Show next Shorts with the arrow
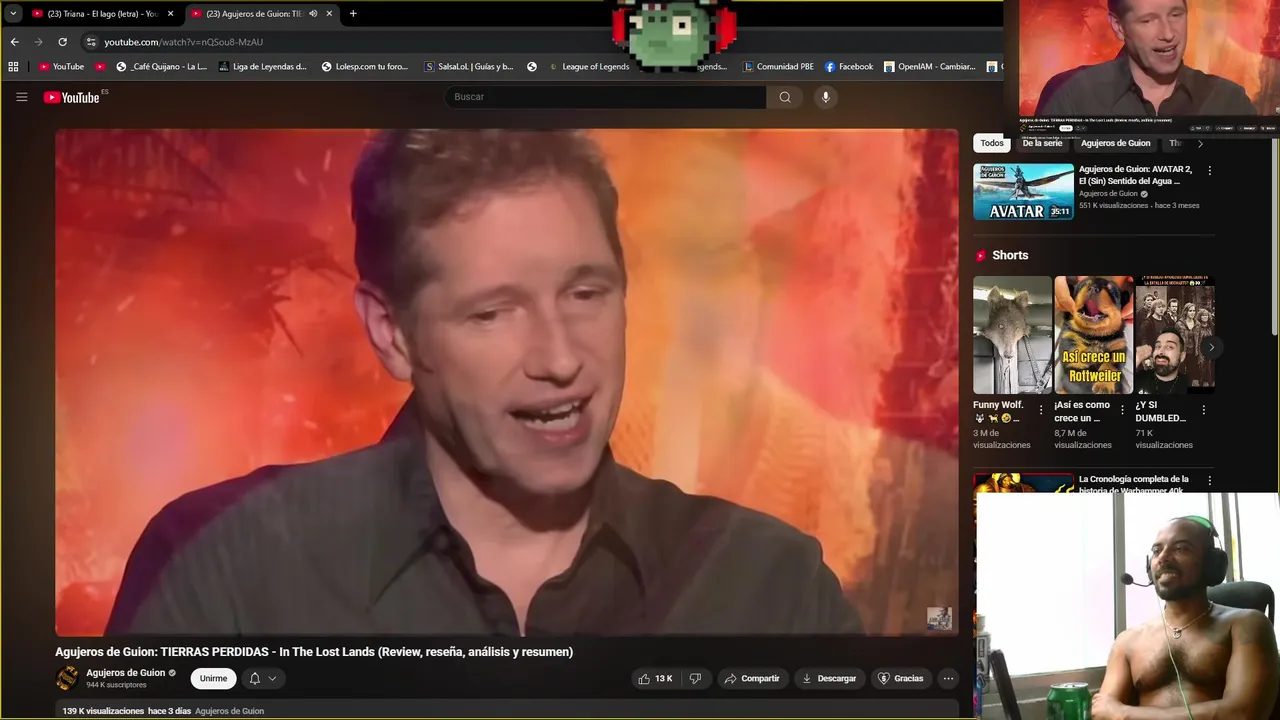 1211,347
